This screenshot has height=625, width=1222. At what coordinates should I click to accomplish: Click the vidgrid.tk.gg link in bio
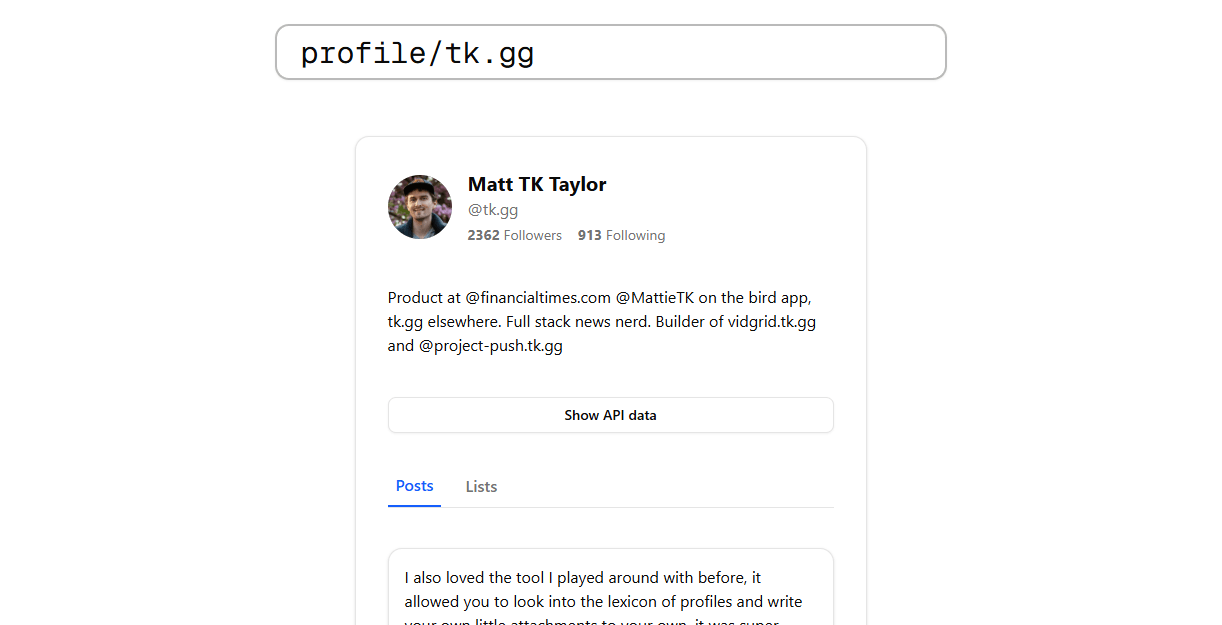(772, 322)
